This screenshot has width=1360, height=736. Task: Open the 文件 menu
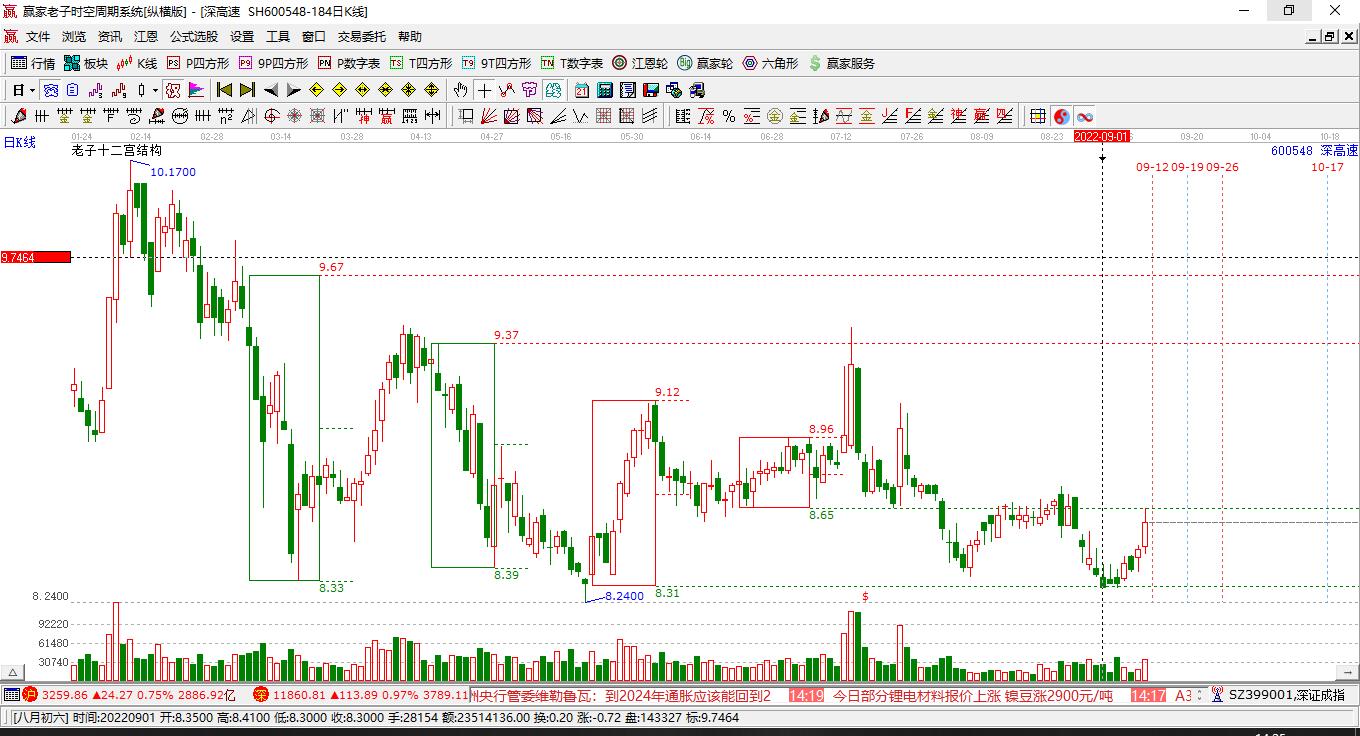click(38, 36)
